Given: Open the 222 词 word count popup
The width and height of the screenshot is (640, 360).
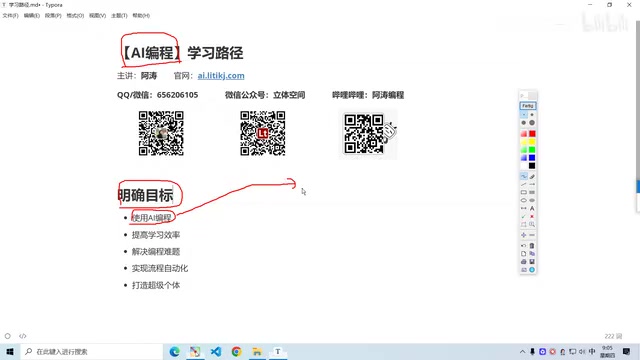Looking at the screenshot, I should click(x=613, y=336).
